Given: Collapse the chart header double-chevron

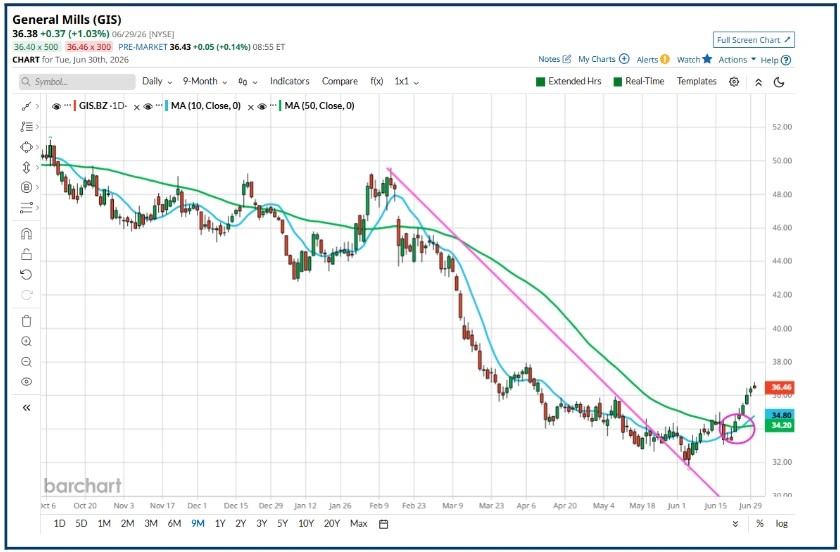Looking at the screenshot, I should click(758, 82).
